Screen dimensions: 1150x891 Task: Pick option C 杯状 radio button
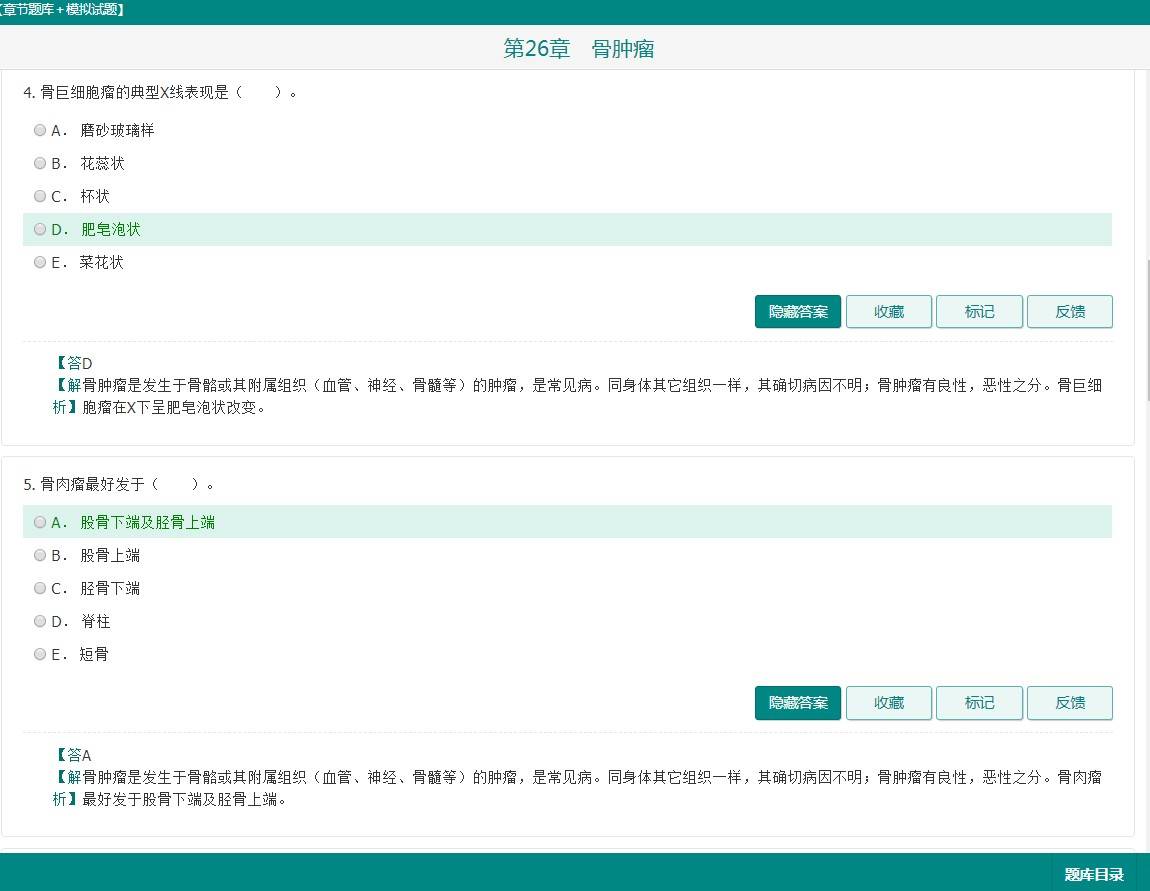40,196
